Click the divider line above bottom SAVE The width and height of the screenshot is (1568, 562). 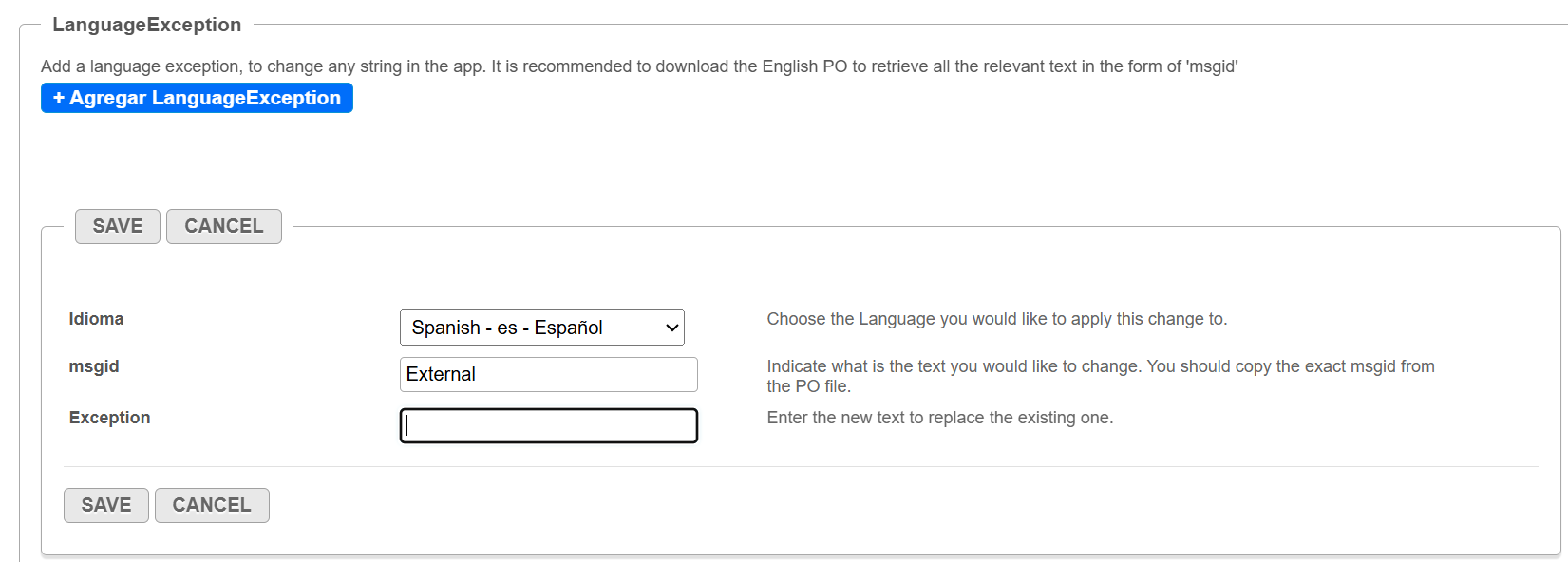pyautogui.click(x=801, y=466)
